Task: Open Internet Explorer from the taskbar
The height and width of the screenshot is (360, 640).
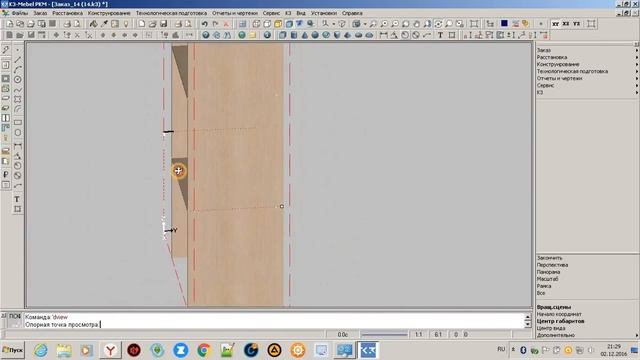Action: click(40, 350)
